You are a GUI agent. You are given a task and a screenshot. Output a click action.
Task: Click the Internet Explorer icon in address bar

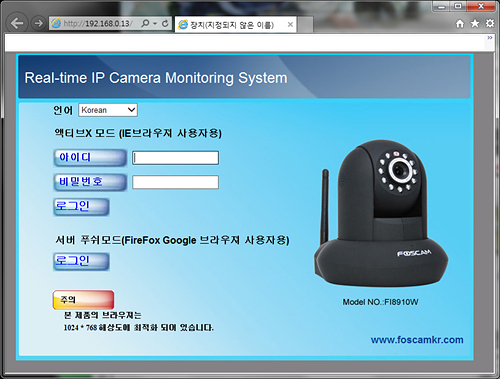(56, 23)
